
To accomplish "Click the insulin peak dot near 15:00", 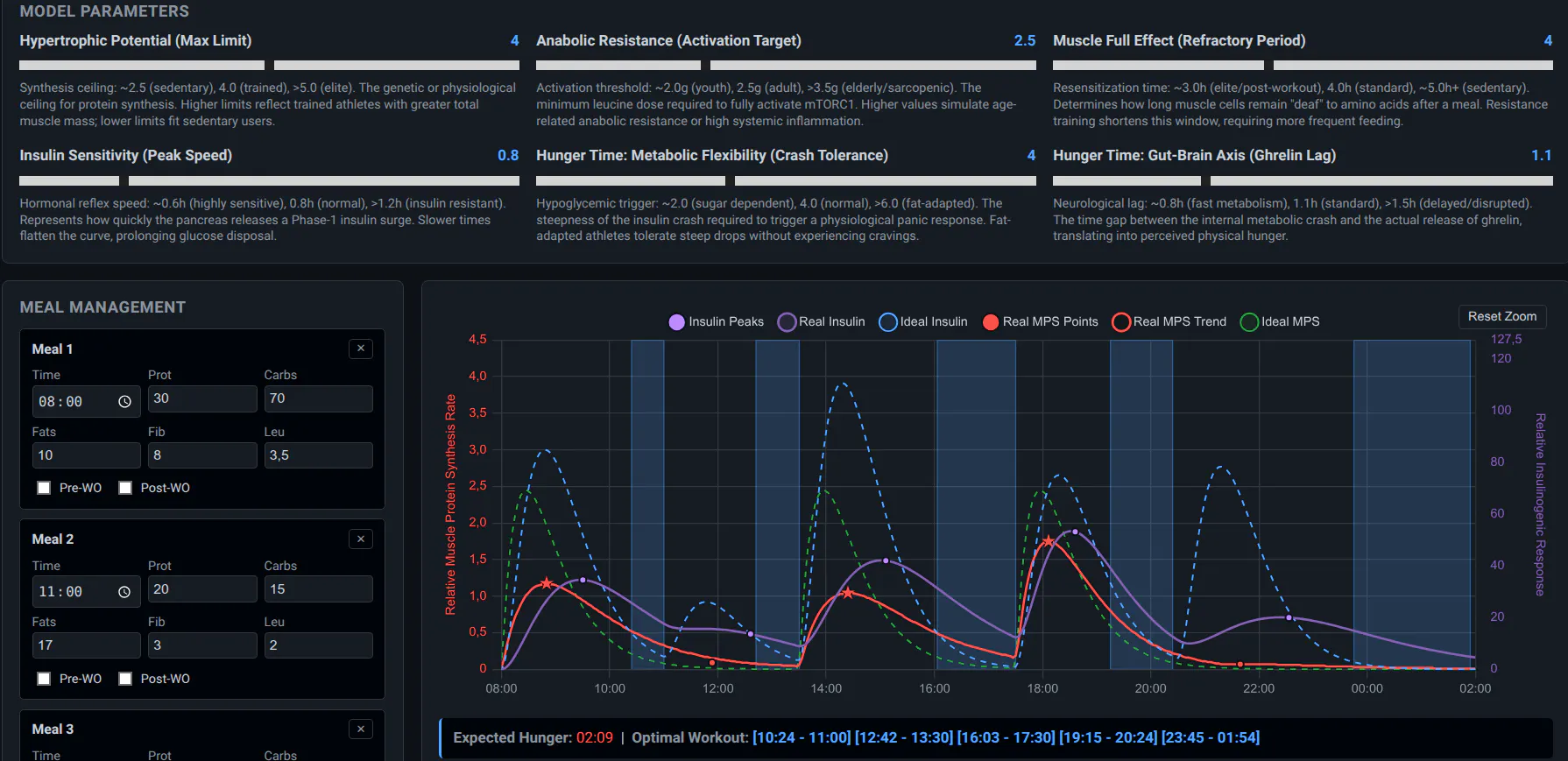I will (886, 560).
